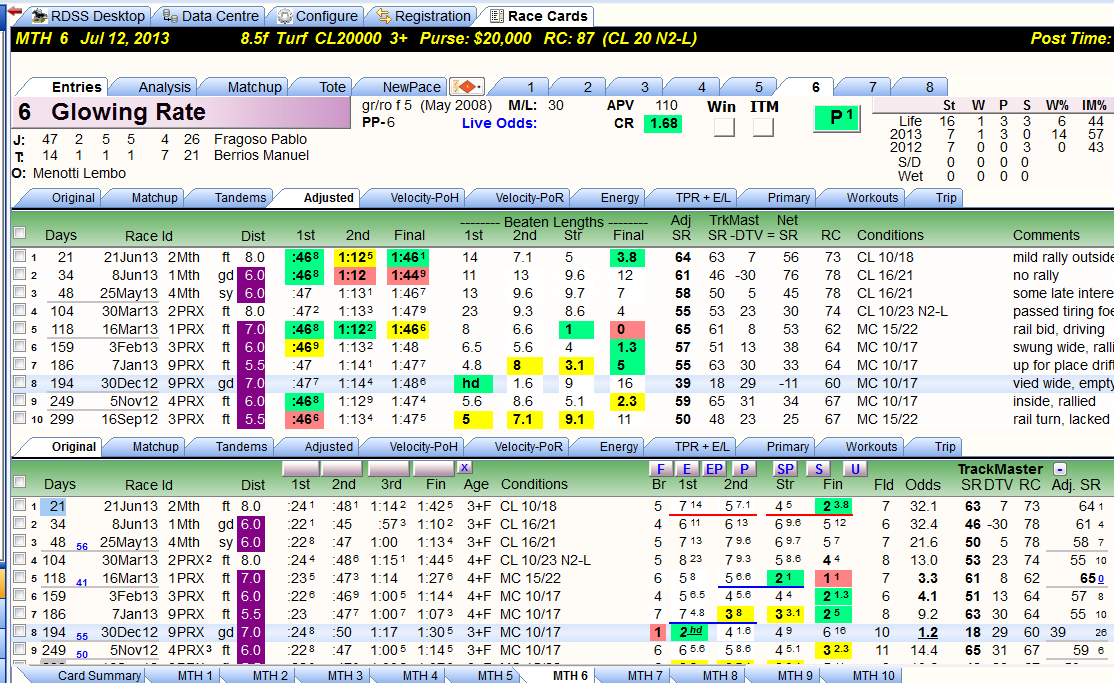Click the small X button above Age
1114x683 pixels.
[x=464, y=468]
